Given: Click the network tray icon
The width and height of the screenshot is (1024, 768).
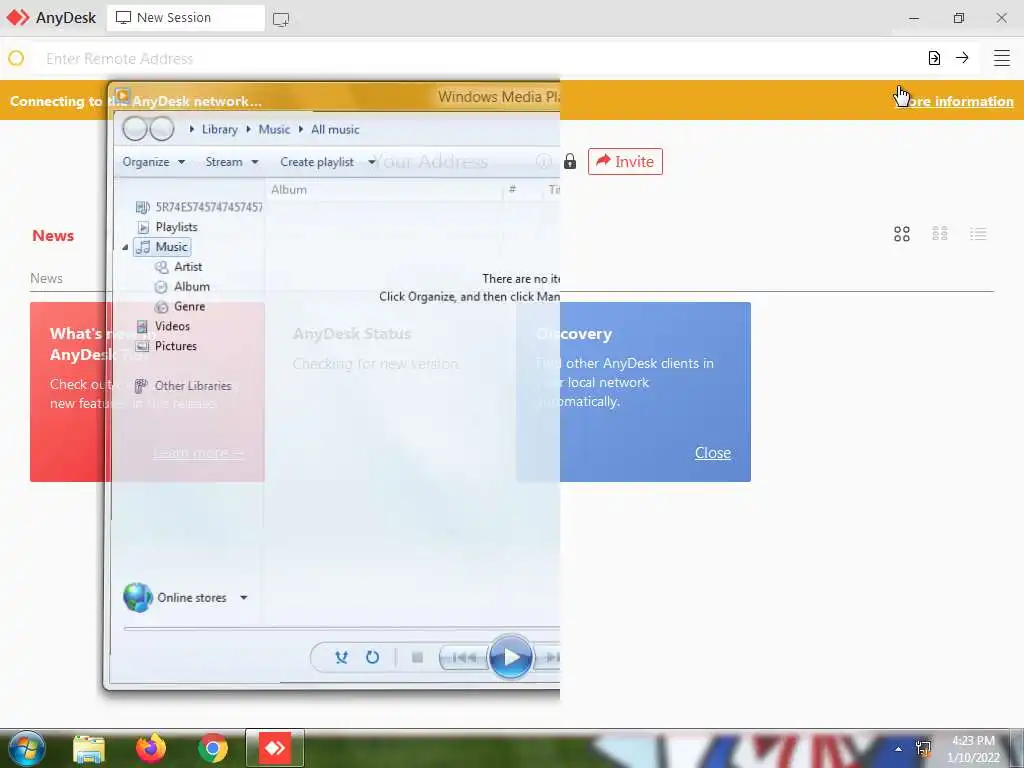Looking at the screenshot, I should pyautogui.click(x=923, y=748).
